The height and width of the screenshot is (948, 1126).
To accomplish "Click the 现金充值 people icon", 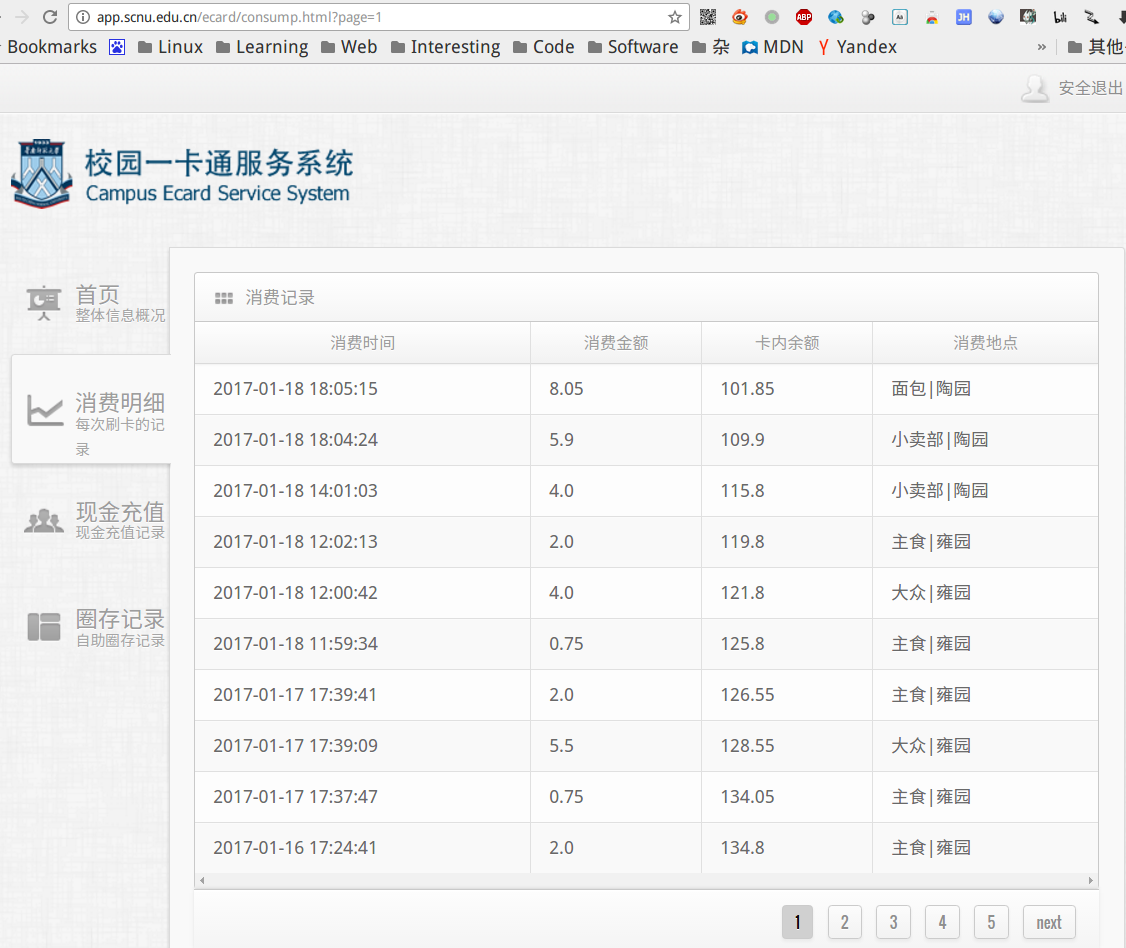I will 44,520.
